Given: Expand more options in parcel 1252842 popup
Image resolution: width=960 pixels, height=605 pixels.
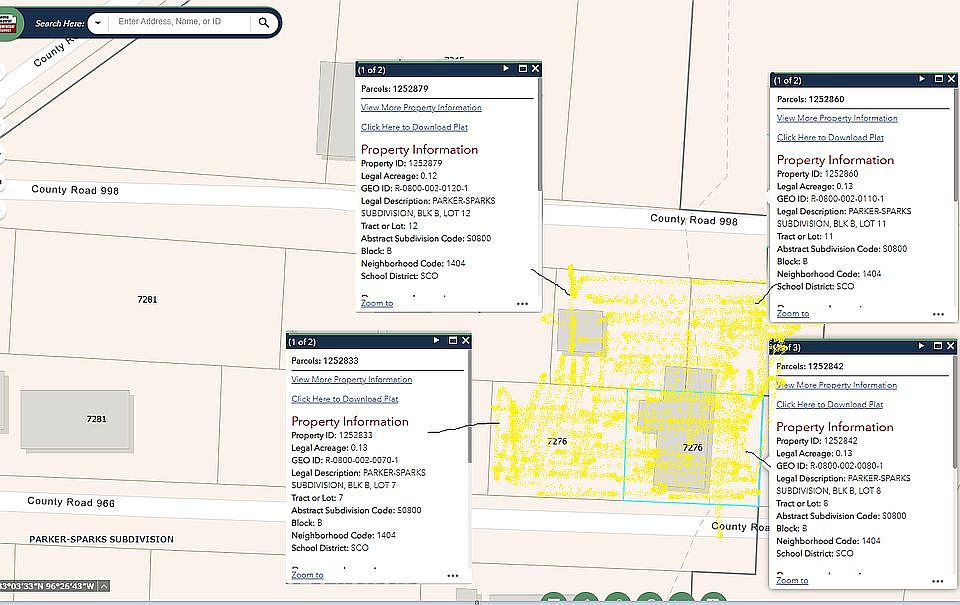Looking at the screenshot, I should 937,581.
